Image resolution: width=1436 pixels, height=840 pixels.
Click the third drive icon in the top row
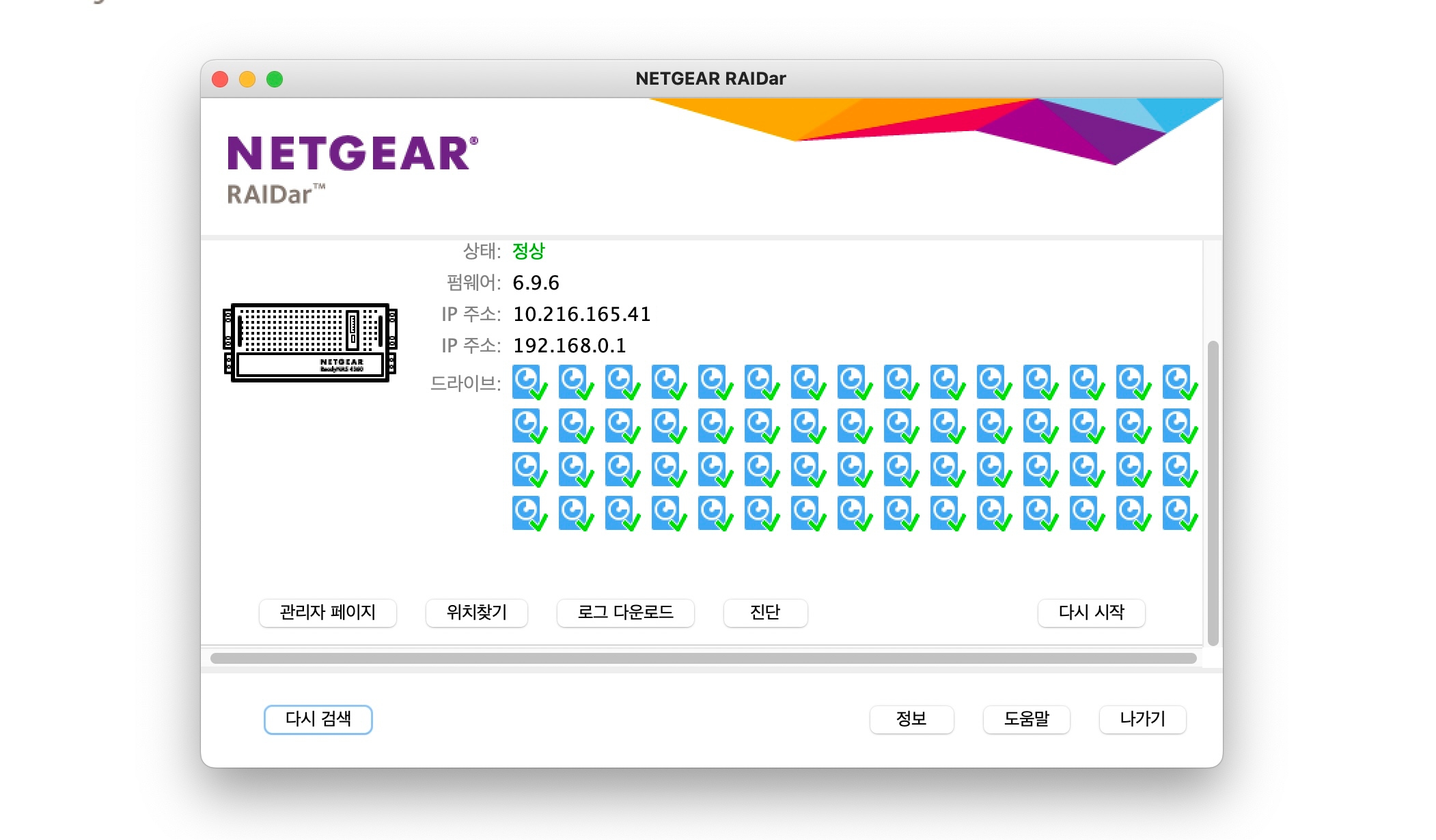click(x=622, y=382)
